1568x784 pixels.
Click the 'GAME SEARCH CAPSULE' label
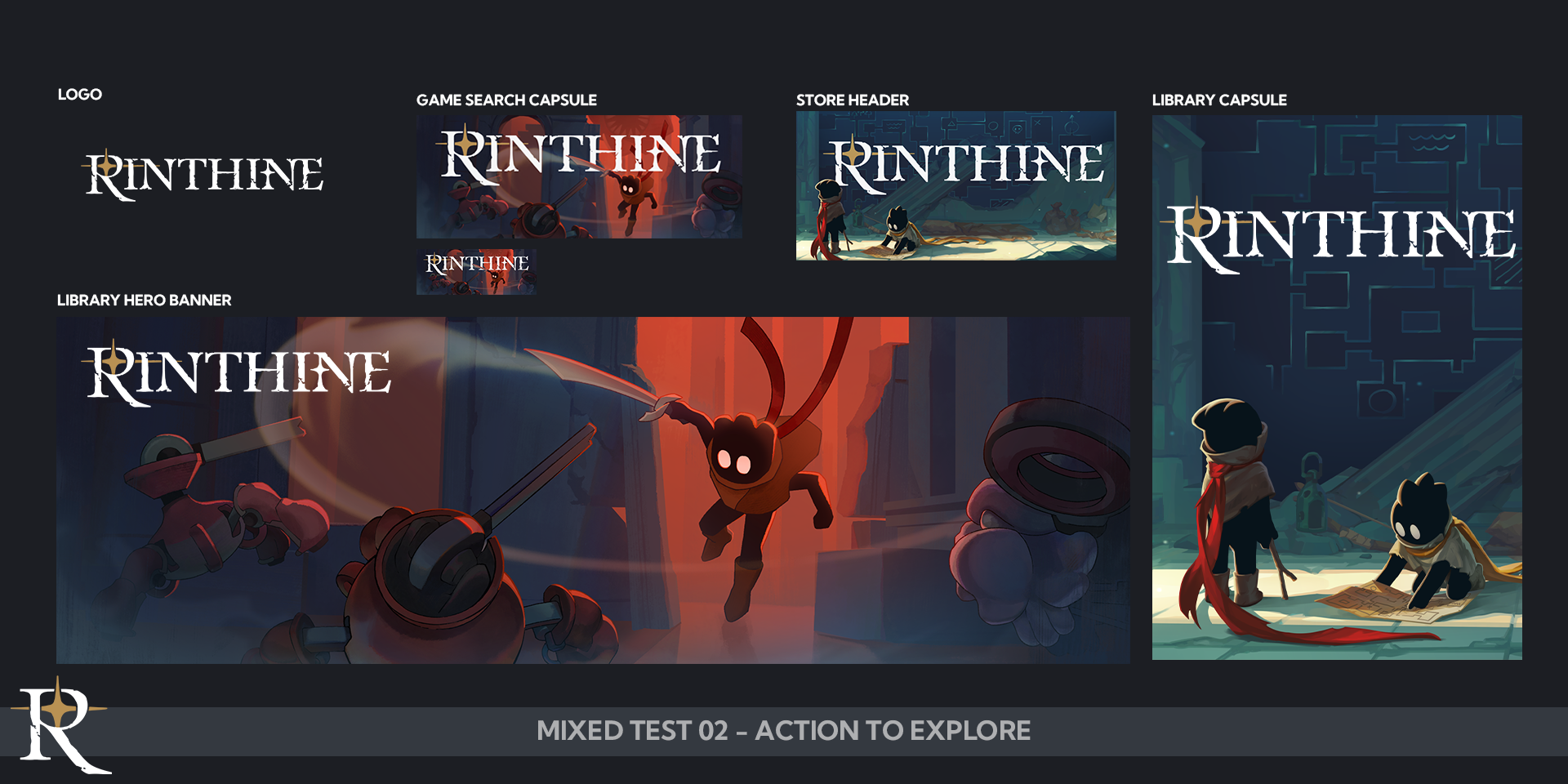click(x=506, y=100)
